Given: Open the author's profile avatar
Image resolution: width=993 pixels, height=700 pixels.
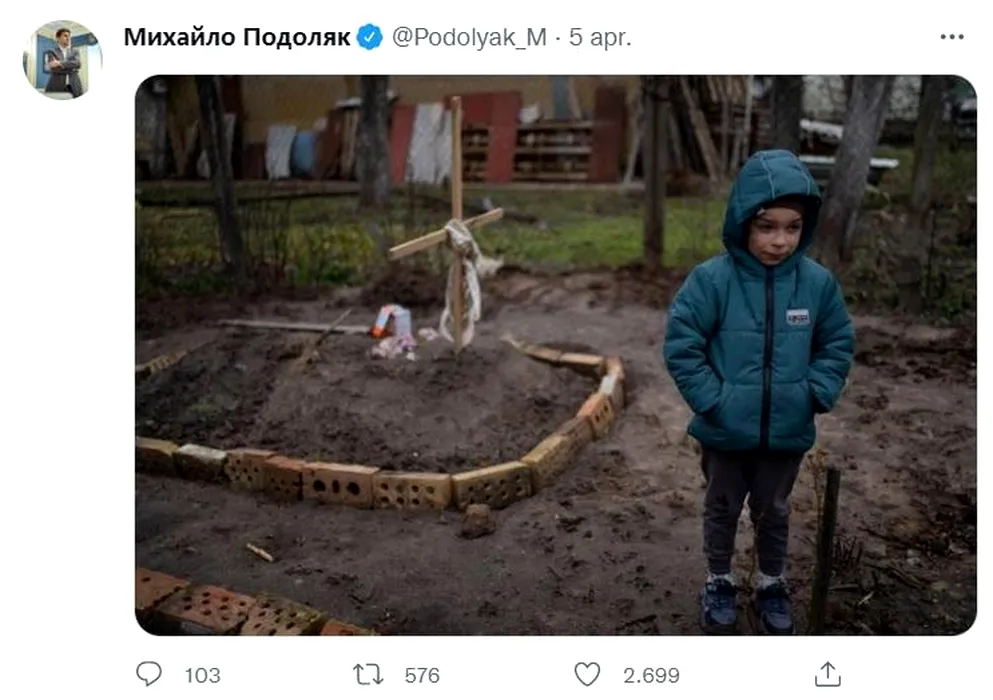Looking at the screenshot, I should coord(62,60).
